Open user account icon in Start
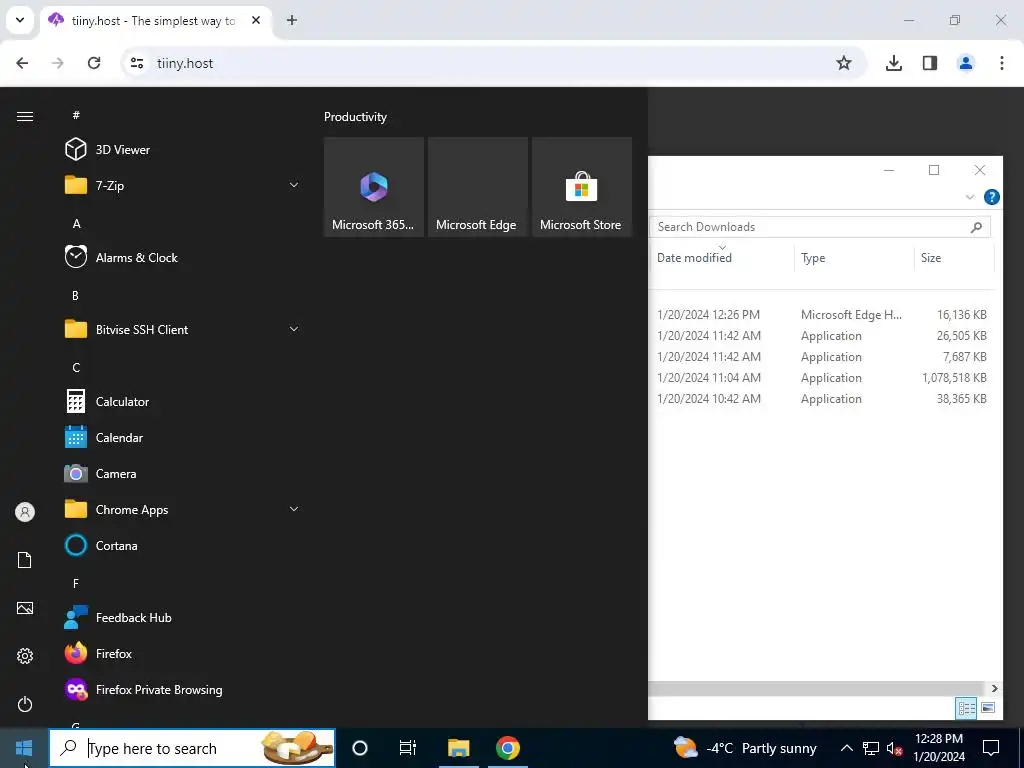The height and width of the screenshot is (768, 1024). [x=25, y=512]
